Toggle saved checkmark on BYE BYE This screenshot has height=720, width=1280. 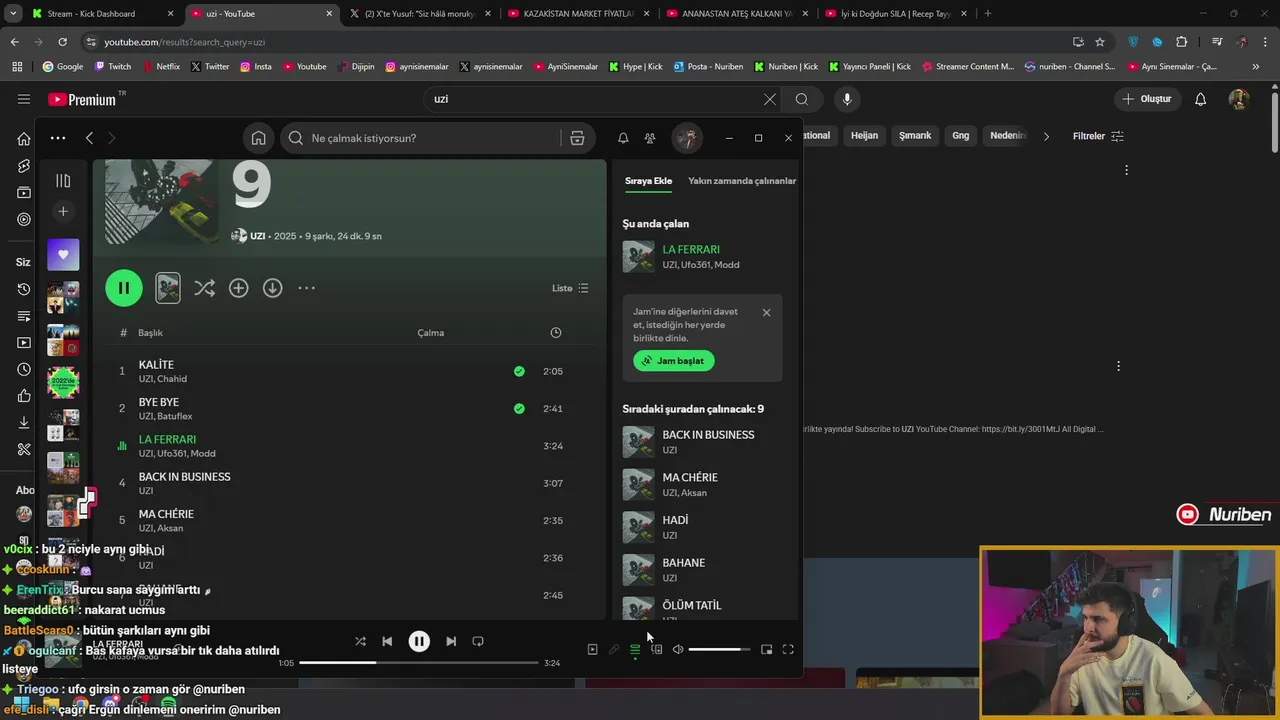519,408
